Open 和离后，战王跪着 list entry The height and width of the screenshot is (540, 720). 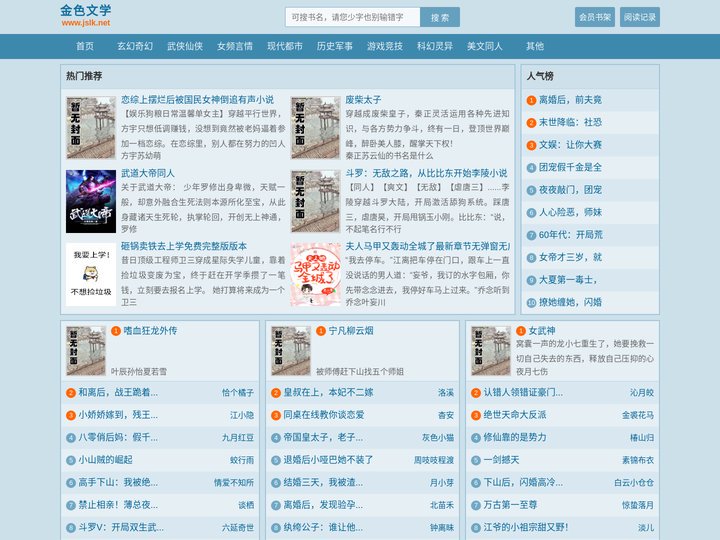click(118, 392)
